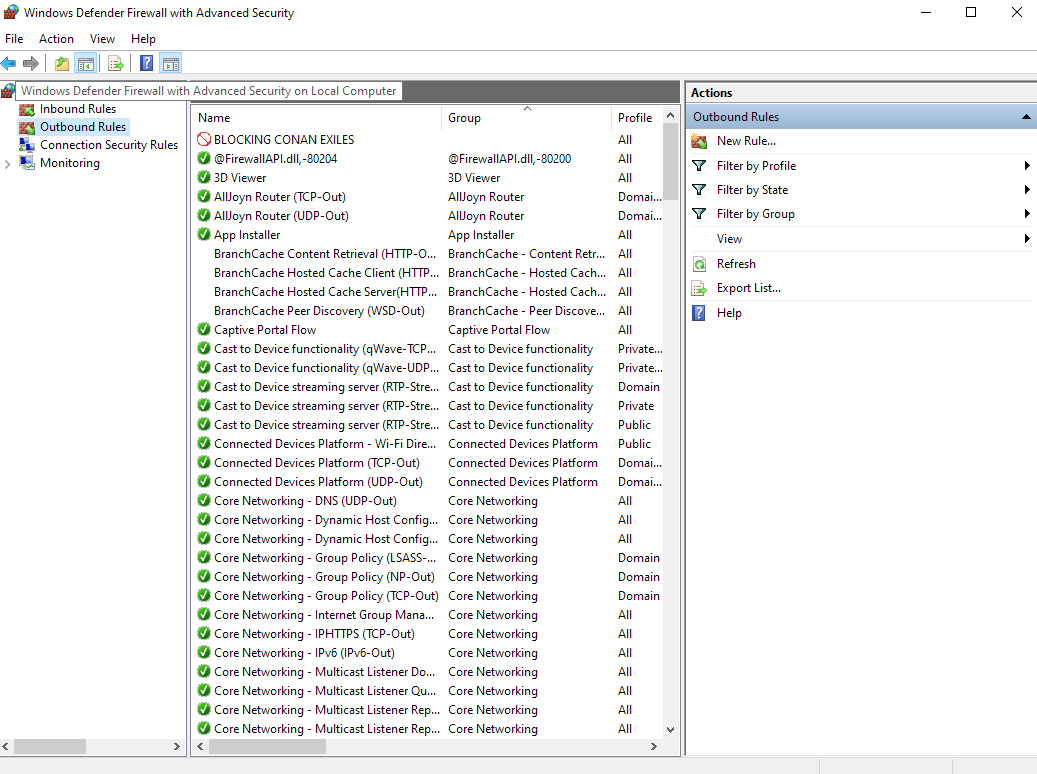1037x774 pixels.
Task: Click the New Rule icon in Actions
Action: tap(699, 141)
